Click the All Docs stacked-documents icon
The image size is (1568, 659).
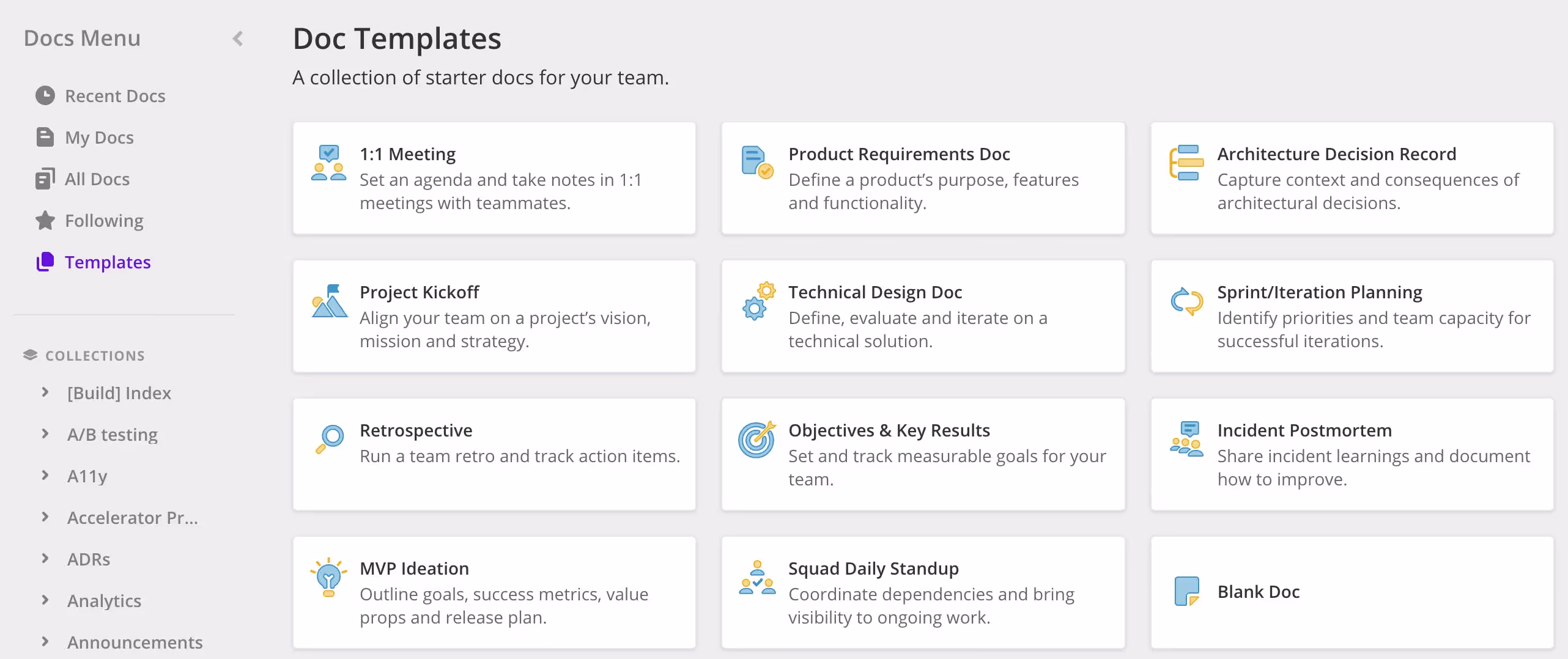pyautogui.click(x=45, y=179)
